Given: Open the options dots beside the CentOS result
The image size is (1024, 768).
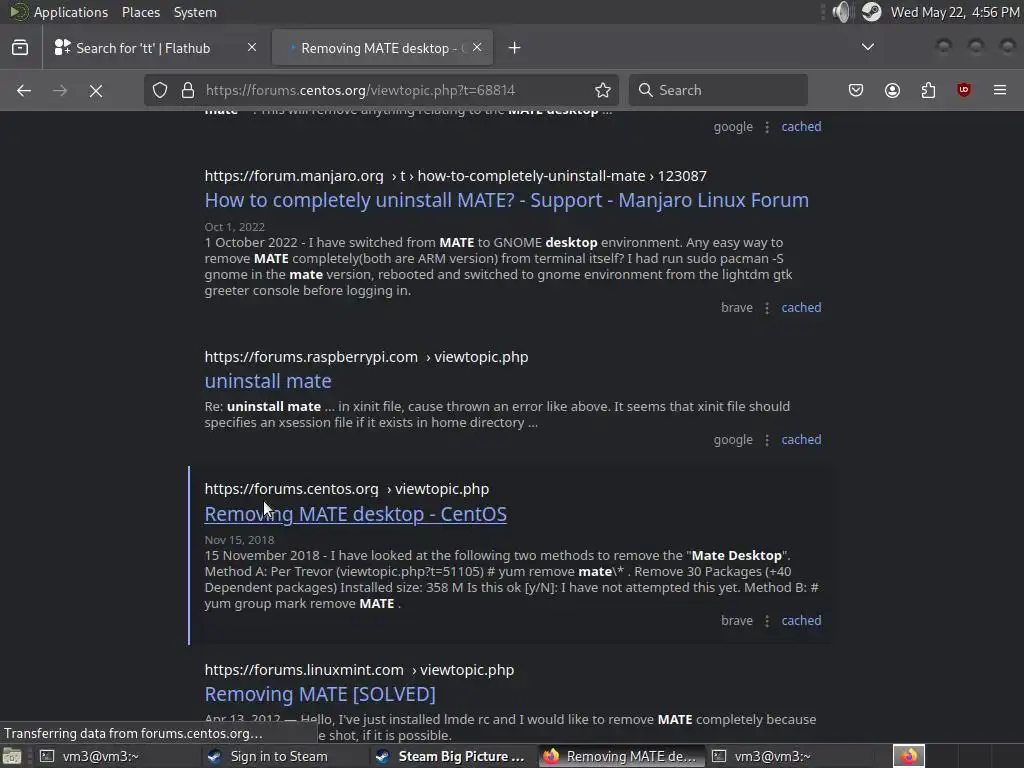Looking at the screenshot, I should pos(767,620).
